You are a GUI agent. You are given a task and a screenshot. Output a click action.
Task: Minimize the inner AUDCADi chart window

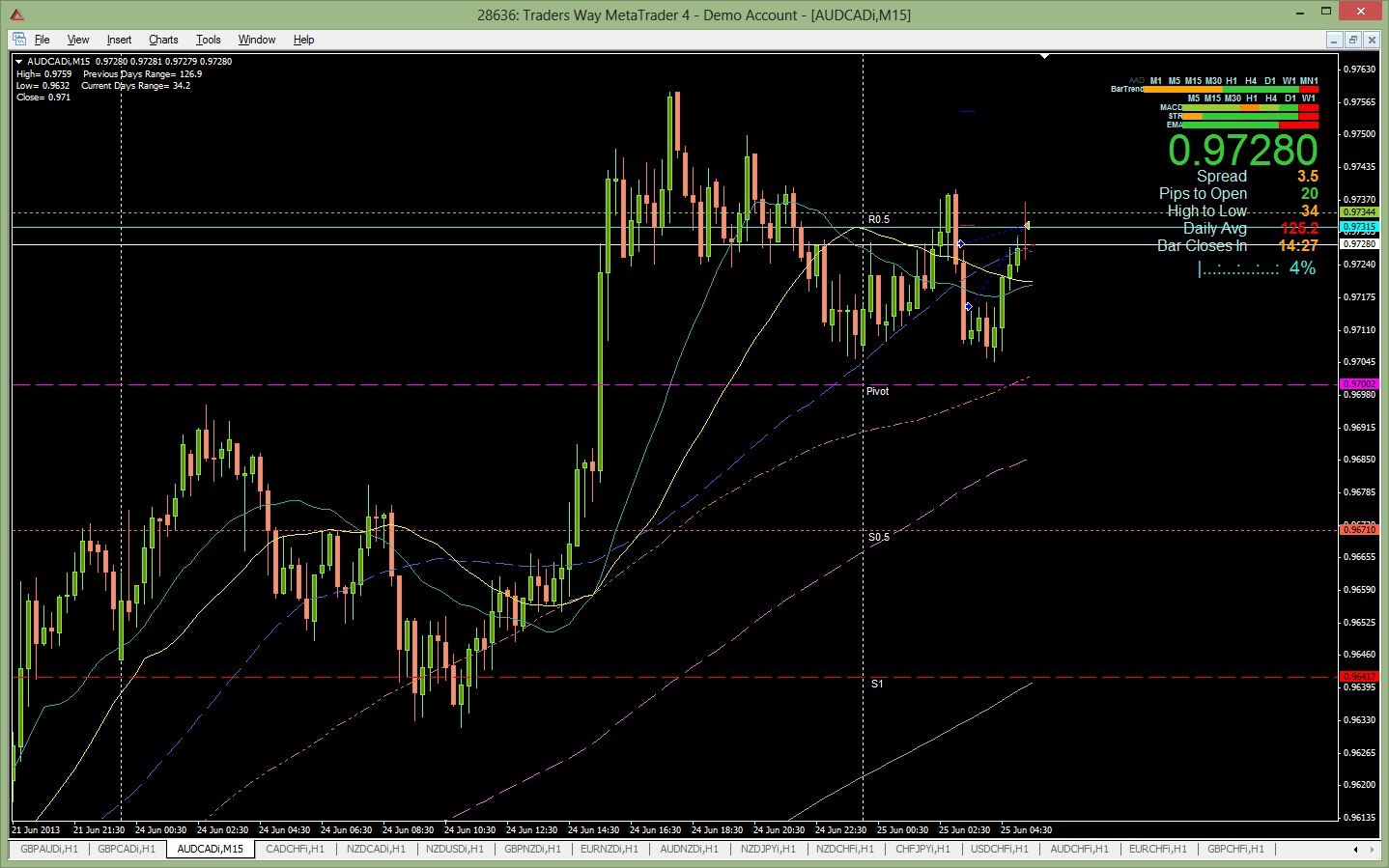point(1335,40)
